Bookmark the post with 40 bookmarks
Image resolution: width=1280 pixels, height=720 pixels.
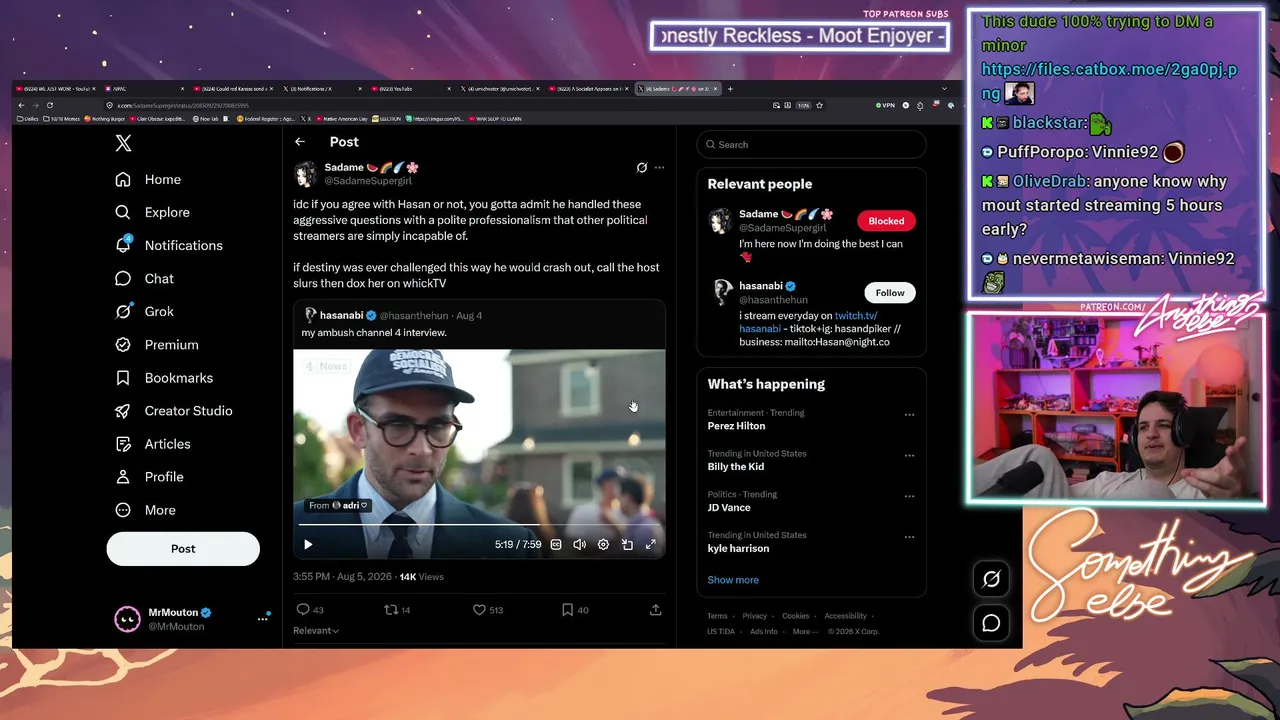(567, 610)
